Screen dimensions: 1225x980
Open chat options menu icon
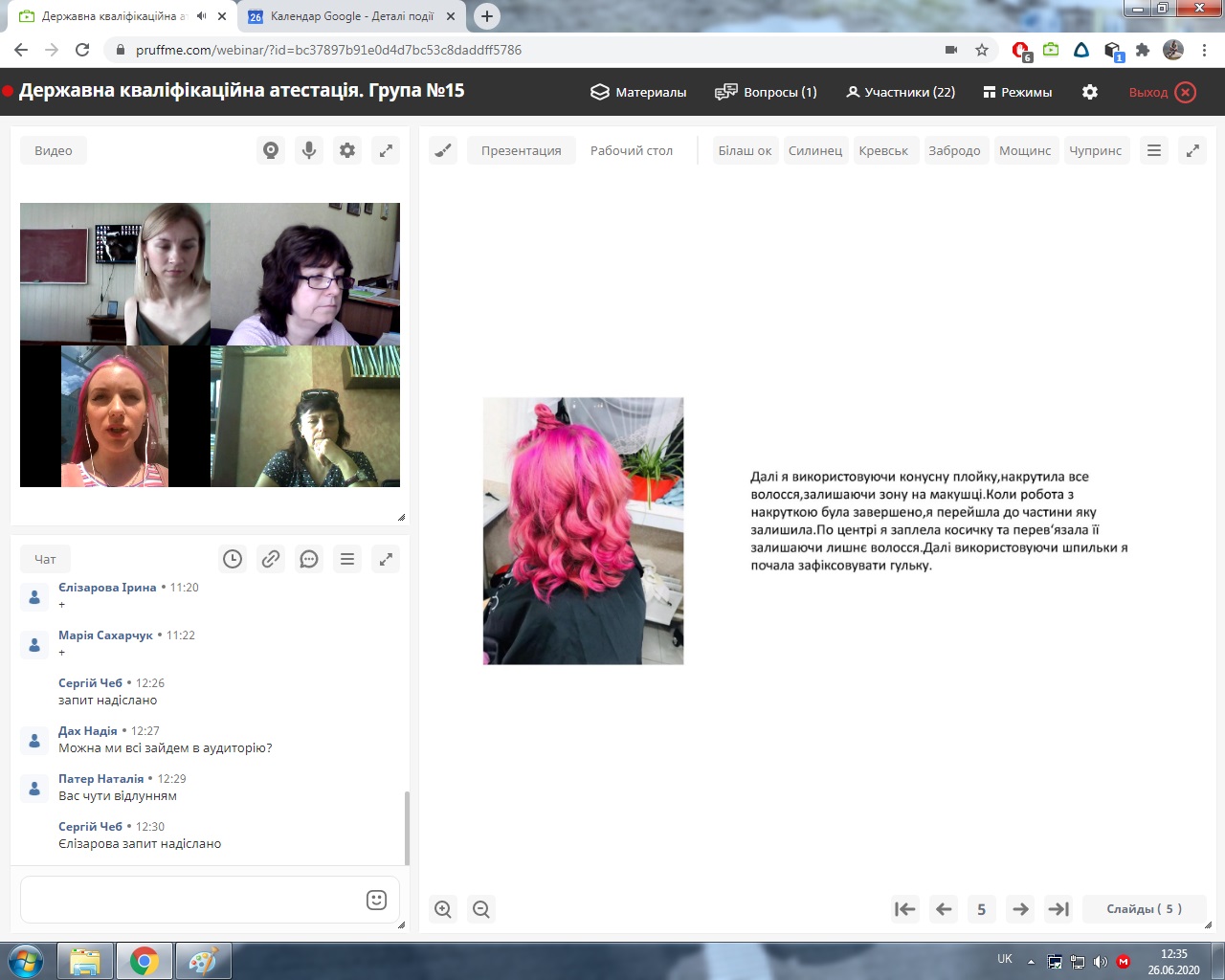pyautogui.click(x=347, y=559)
